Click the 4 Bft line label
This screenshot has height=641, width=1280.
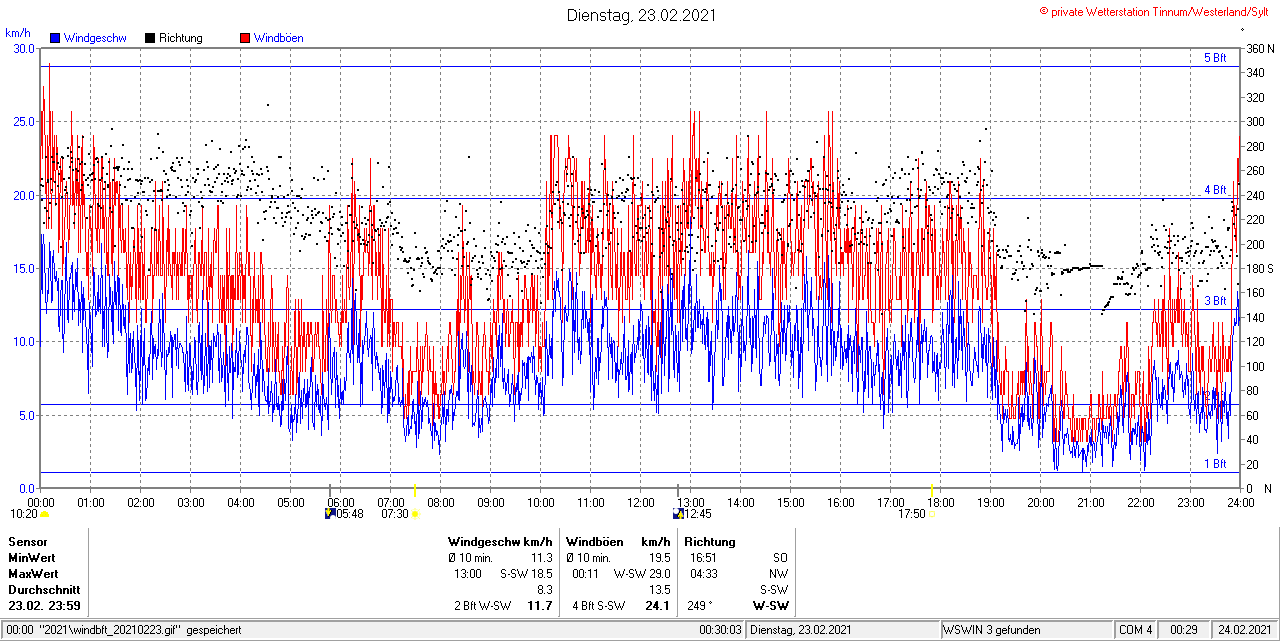1215,189
